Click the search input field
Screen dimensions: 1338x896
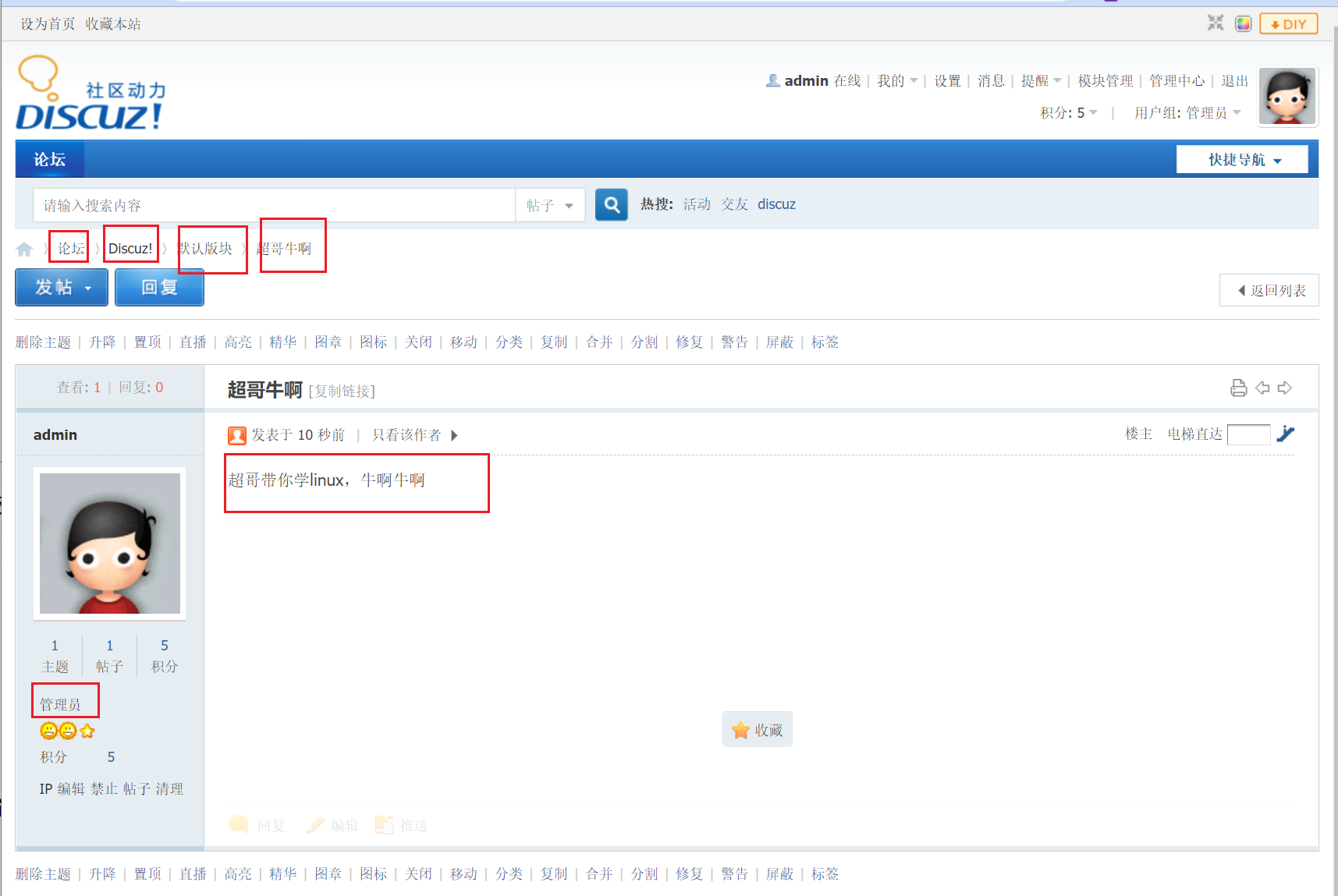[273, 206]
